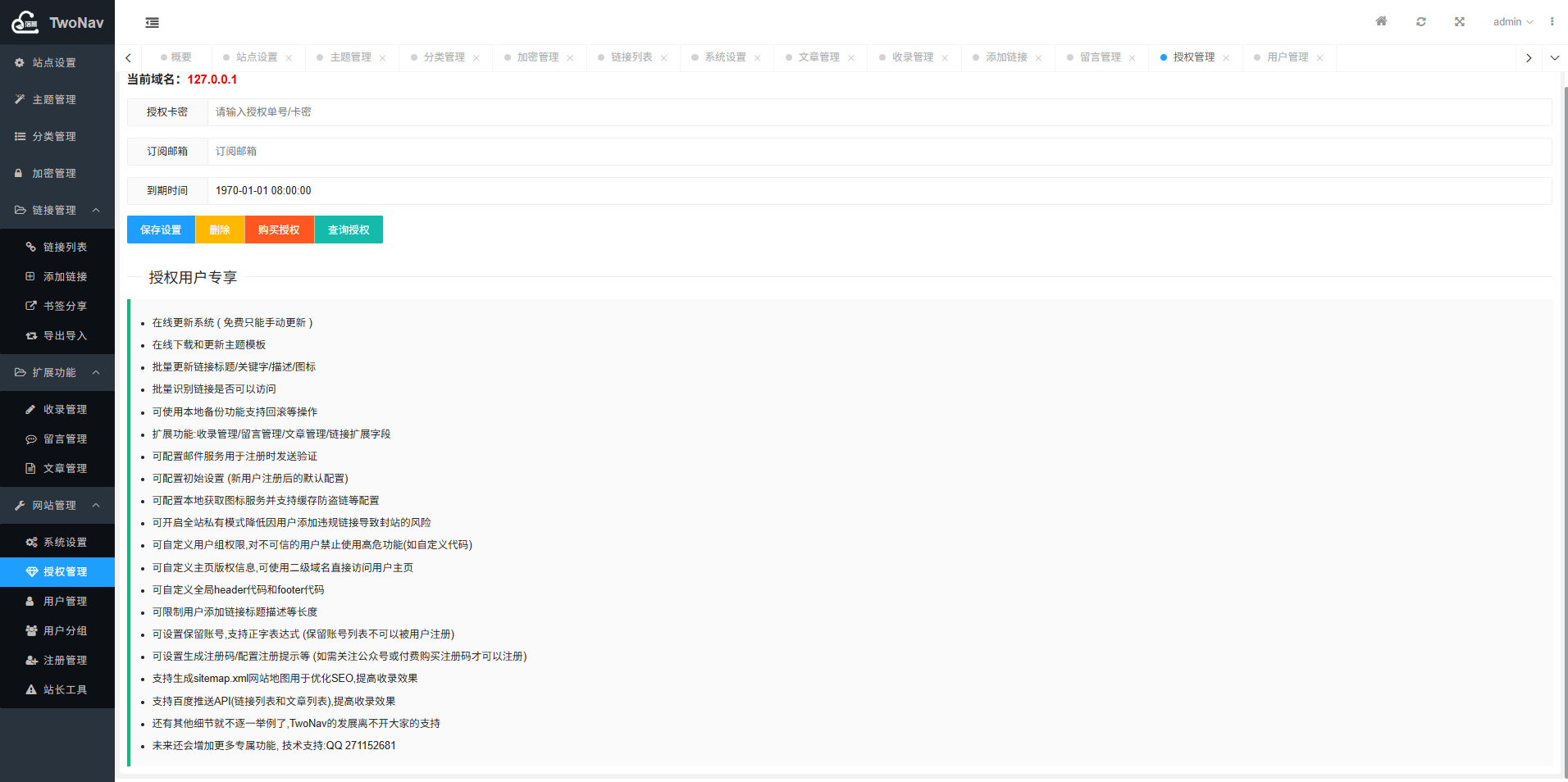Viewport: 1568px width, 782px height.
Task: Click the 查询授权 button
Action: pyautogui.click(x=349, y=230)
